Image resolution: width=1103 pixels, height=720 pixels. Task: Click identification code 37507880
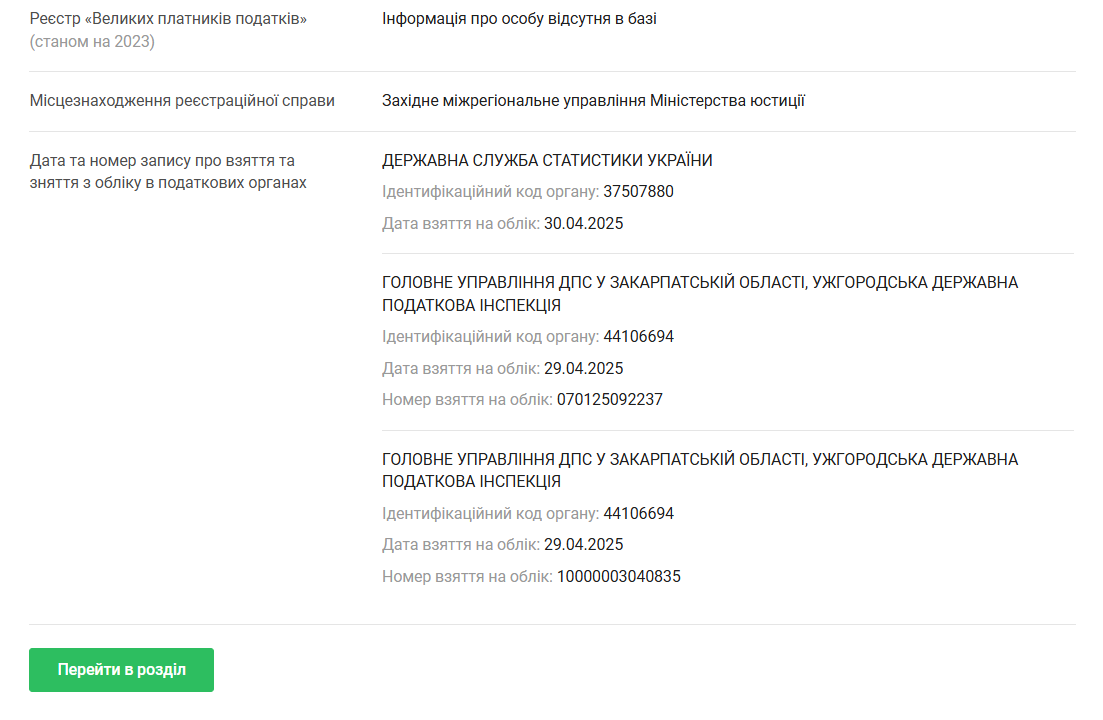point(638,192)
